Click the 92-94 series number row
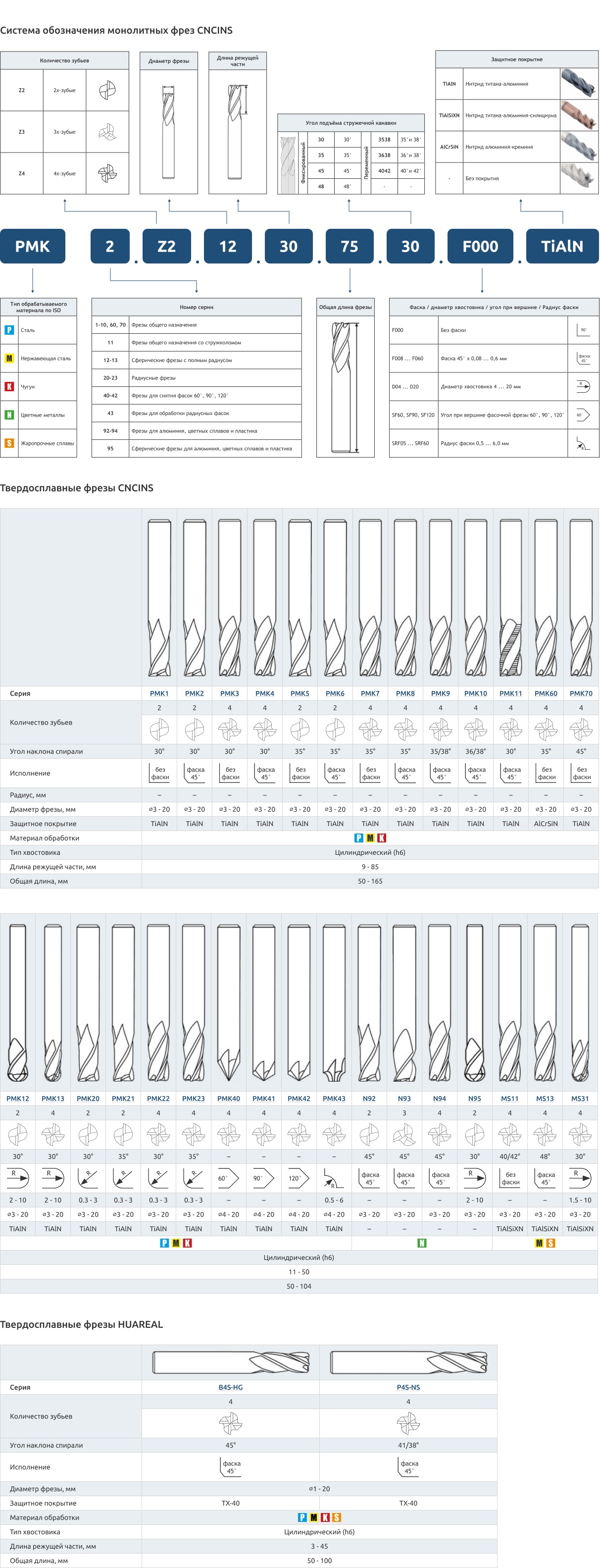Viewport: 600px width, 1568px height. [x=197, y=431]
